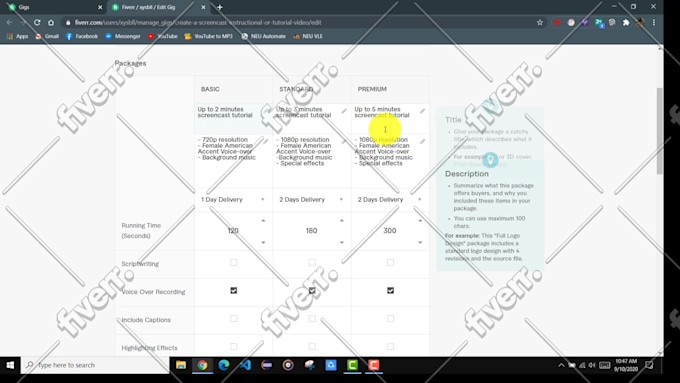The image size is (680, 383).
Task: Open the Premium 2 Days Delivery dropdown
Action: tap(390, 200)
